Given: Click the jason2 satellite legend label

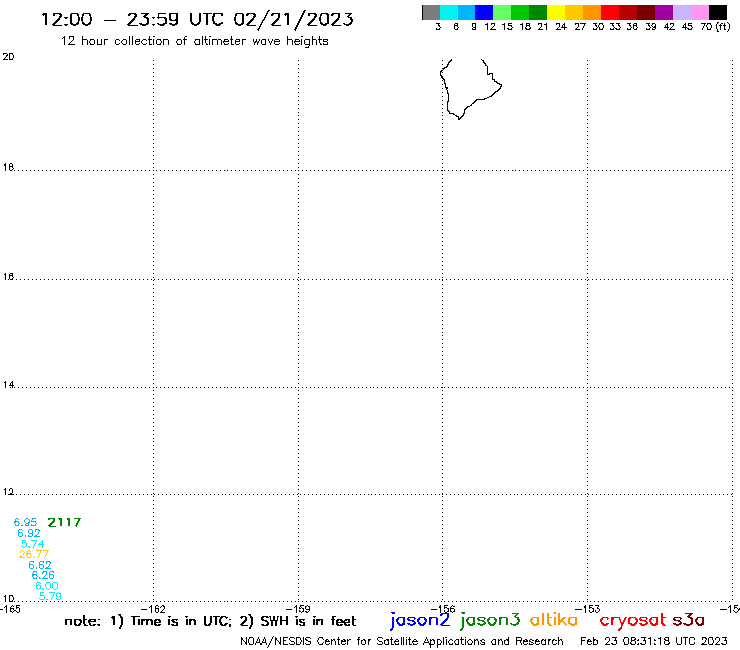Looking at the screenshot, I should coord(420,620).
